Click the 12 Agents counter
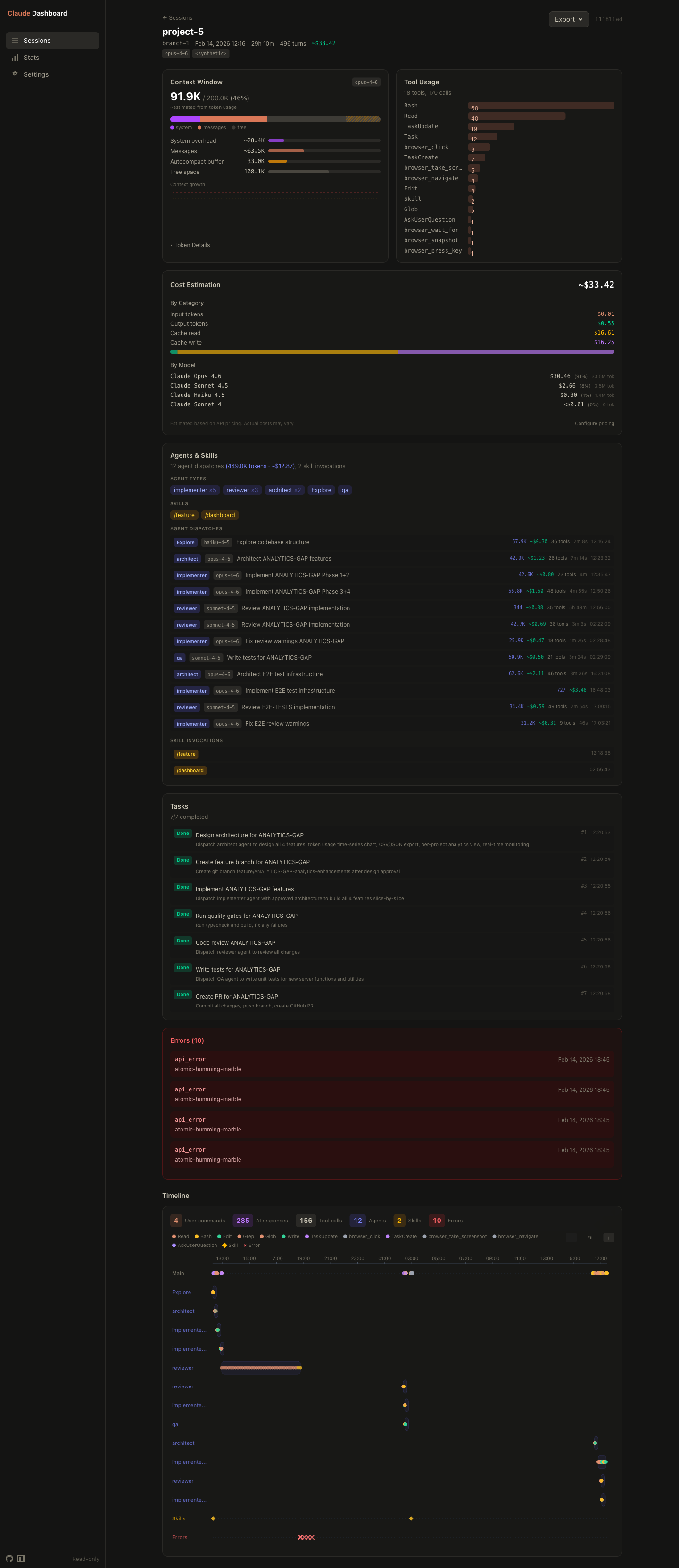The width and height of the screenshot is (679, 1568). (x=368, y=1221)
